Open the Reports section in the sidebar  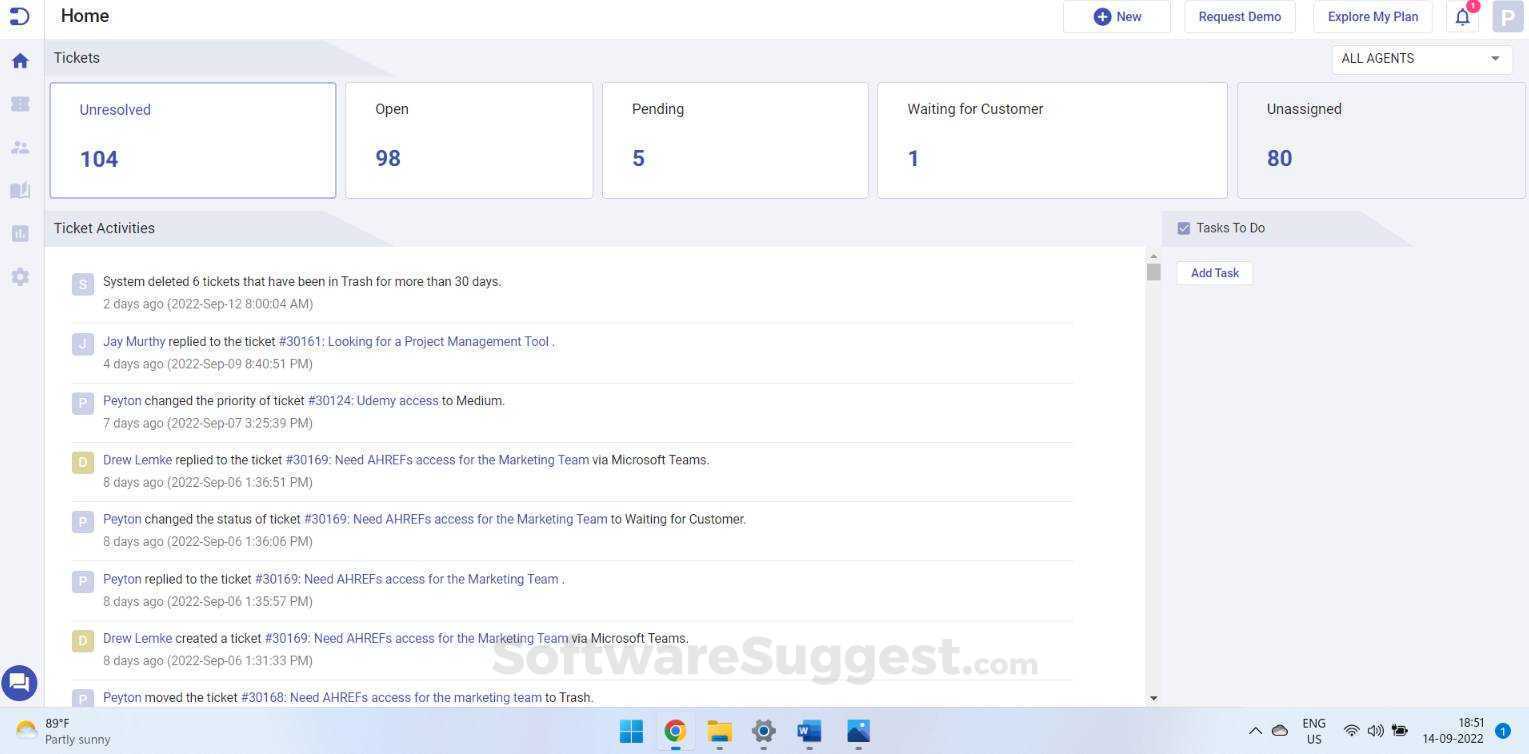pyautogui.click(x=20, y=233)
